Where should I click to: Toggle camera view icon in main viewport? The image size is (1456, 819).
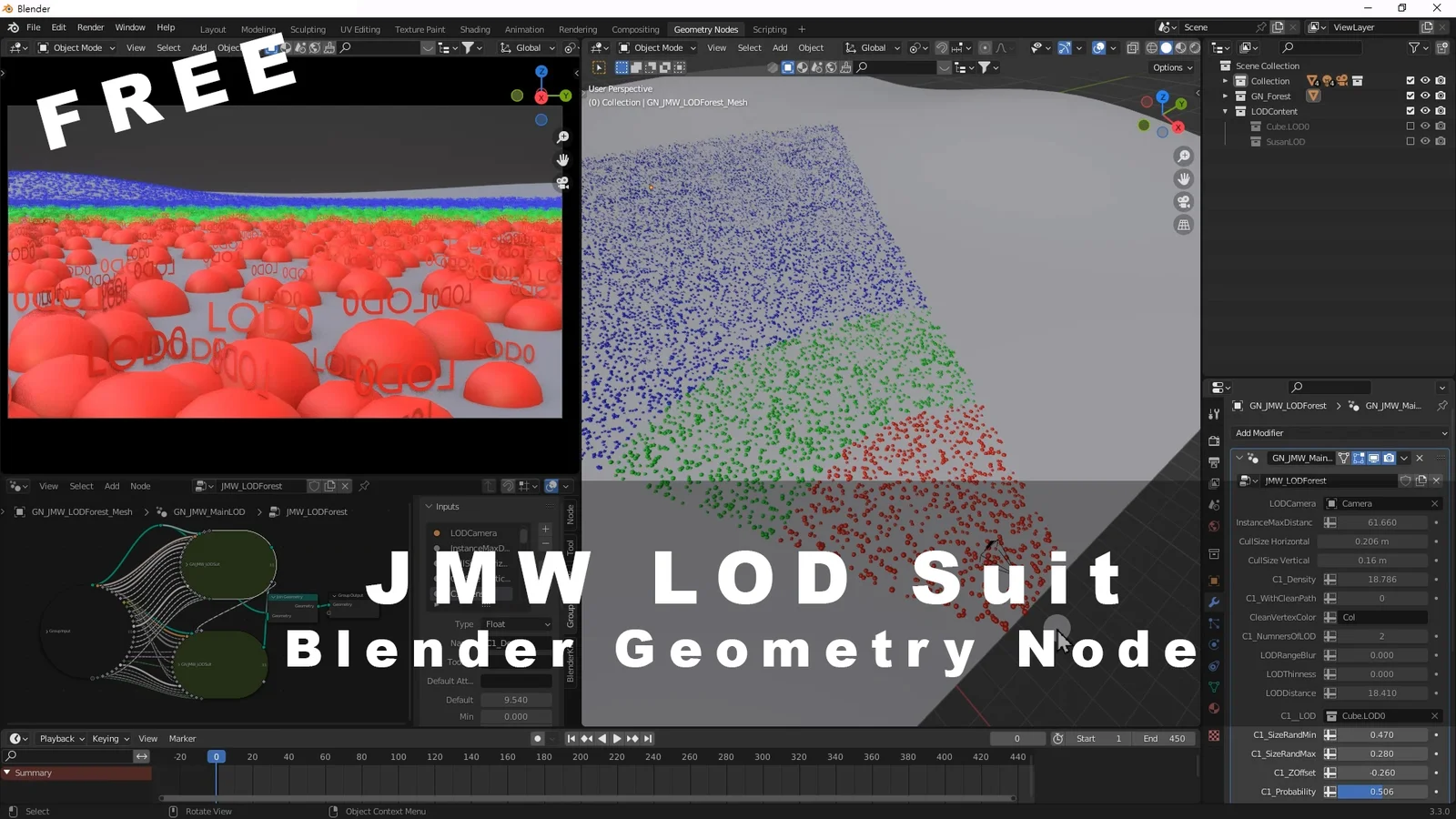pyautogui.click(x=1183, y=202)
